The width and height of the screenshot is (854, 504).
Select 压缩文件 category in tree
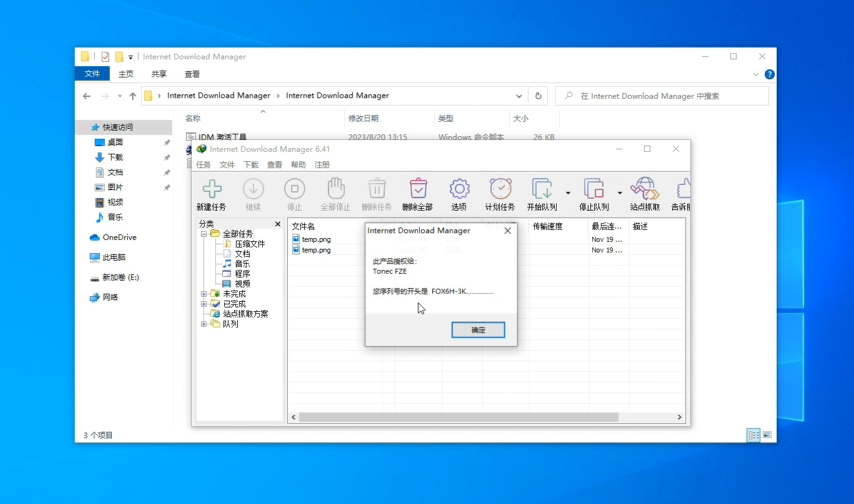click(x=249, y=244)
